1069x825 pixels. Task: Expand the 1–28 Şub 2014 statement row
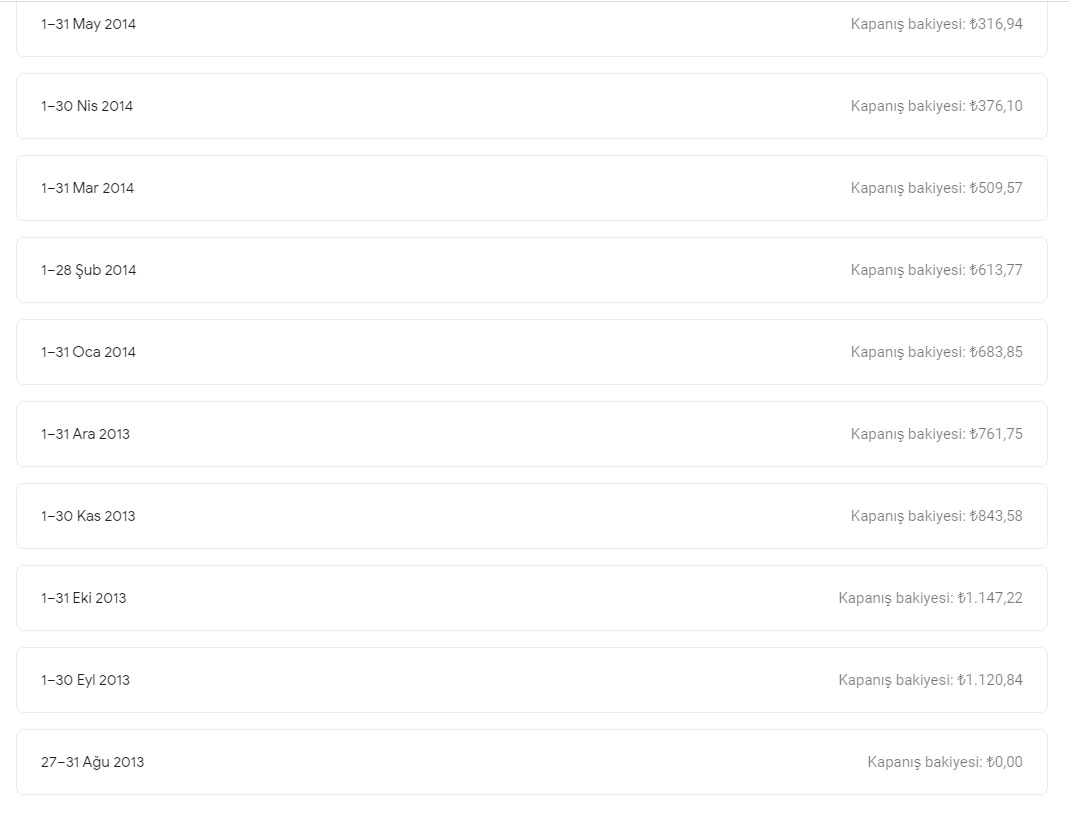(x=532, y=270)
